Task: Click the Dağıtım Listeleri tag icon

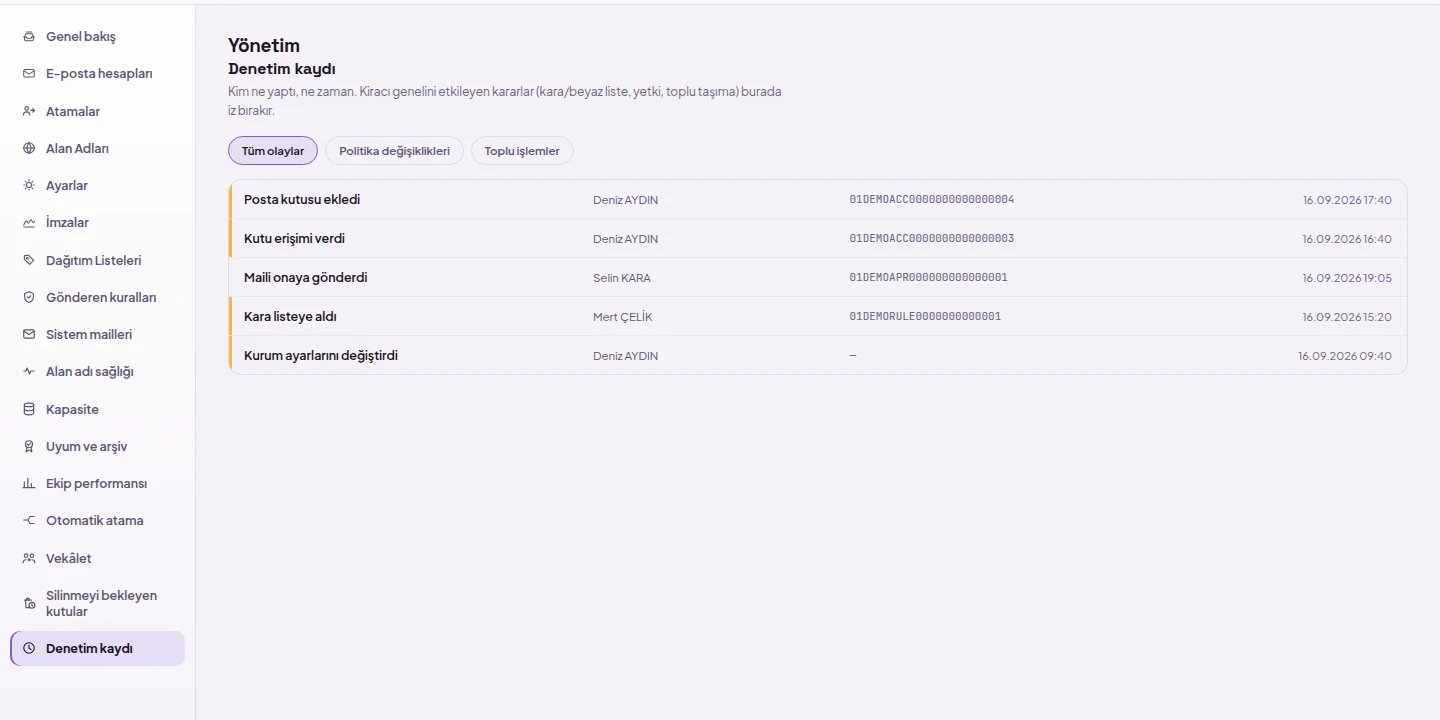Action: (29, 260)
